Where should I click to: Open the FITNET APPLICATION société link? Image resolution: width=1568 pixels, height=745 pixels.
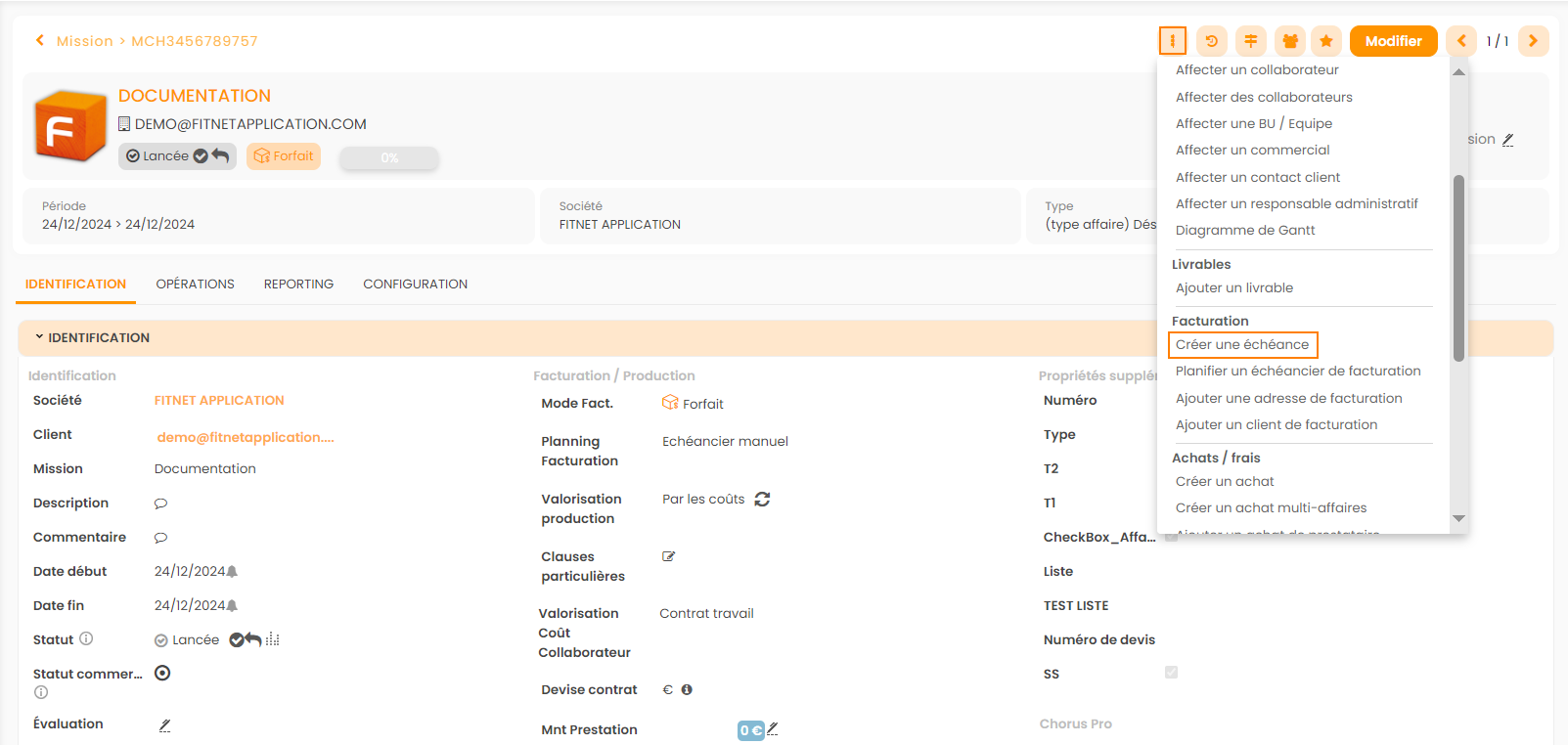coord(219,401)
